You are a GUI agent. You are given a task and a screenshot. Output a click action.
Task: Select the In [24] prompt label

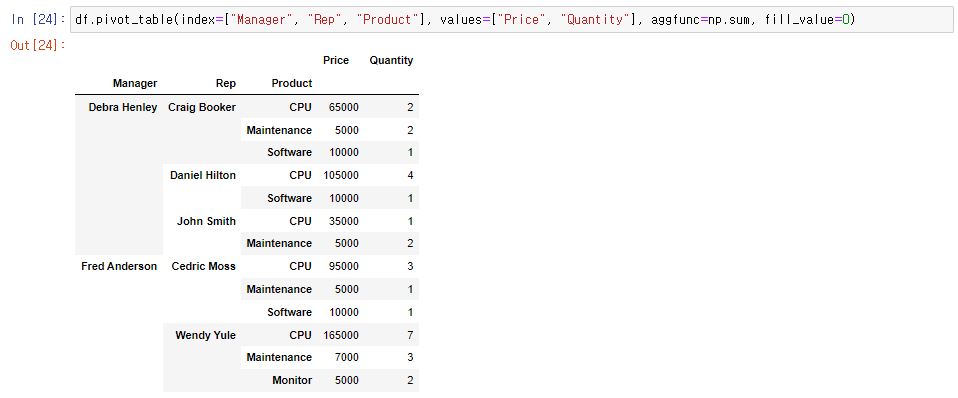click(38, 20)
